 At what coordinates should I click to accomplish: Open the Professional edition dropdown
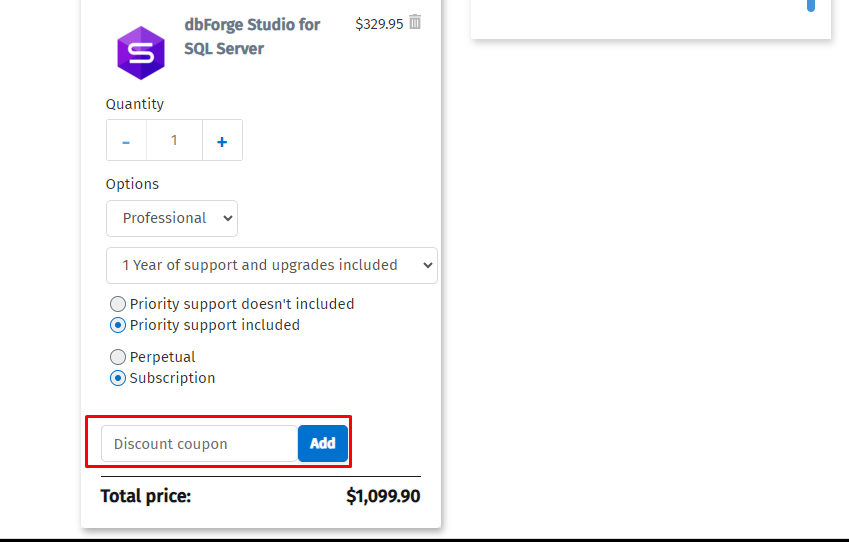(x=172, y=218)
